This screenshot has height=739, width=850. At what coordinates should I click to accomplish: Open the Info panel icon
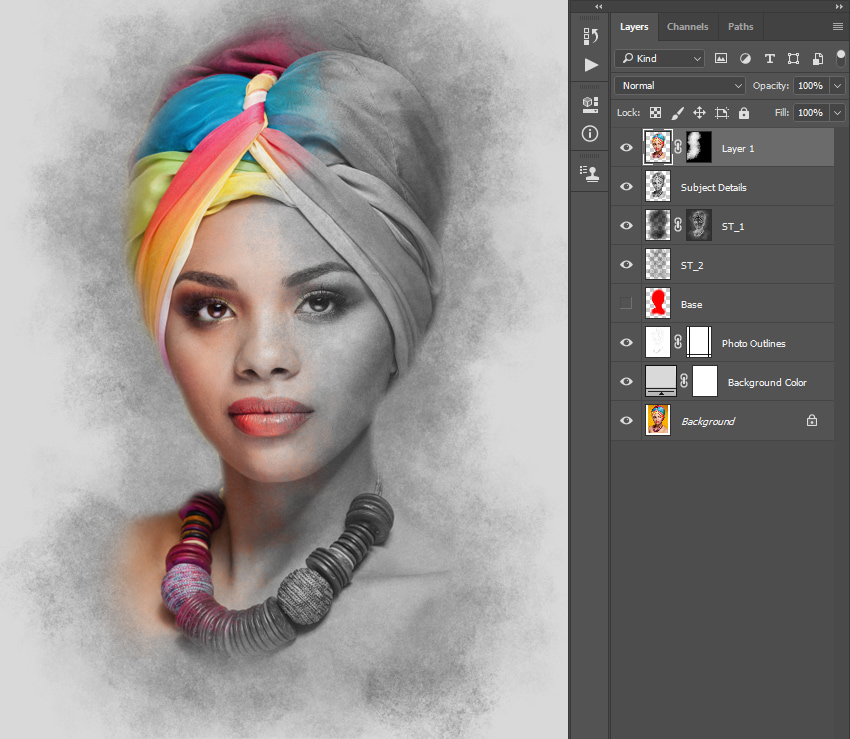click(x=590, y=133)
